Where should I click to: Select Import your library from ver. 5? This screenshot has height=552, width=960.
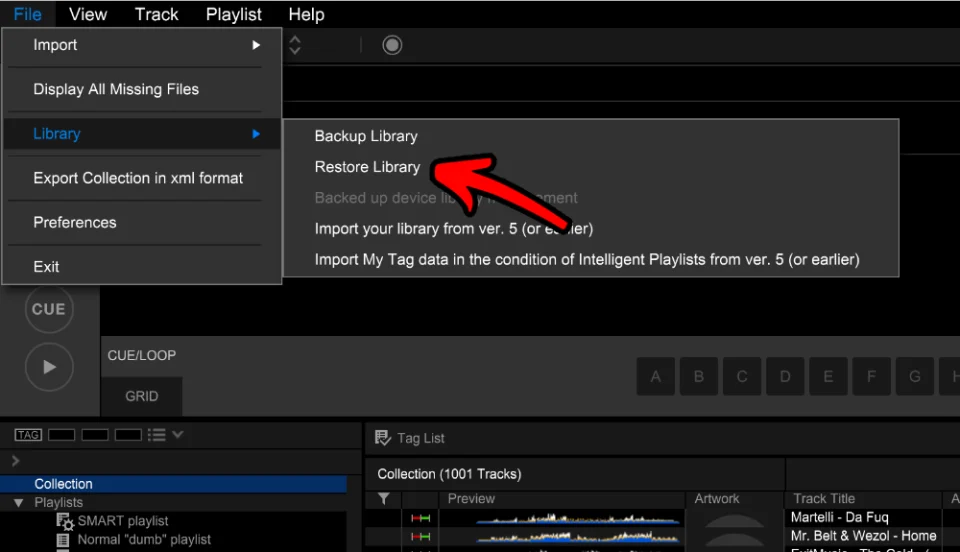point(454,229)
